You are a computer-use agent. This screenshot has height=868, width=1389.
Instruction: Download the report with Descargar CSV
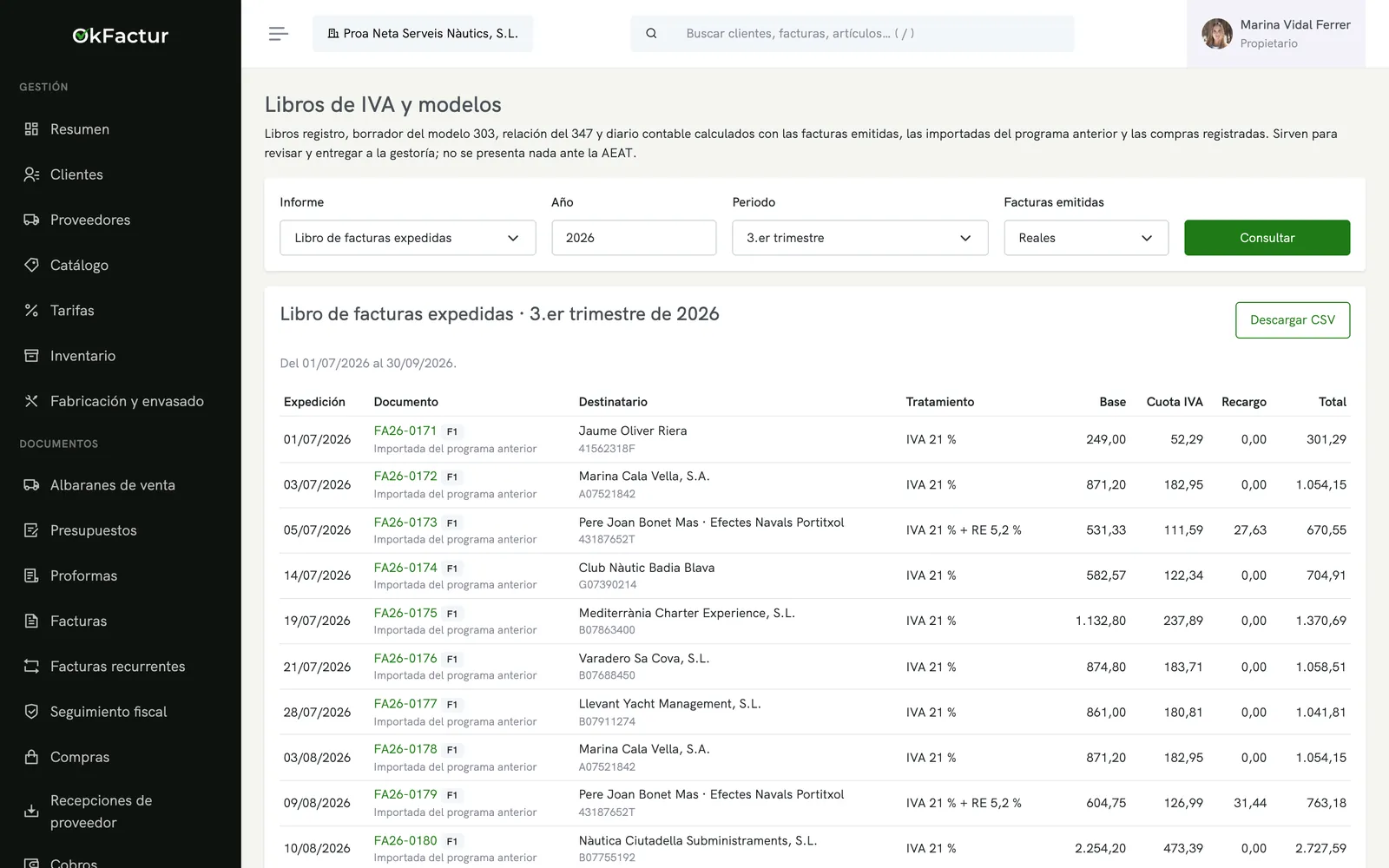1292,320
